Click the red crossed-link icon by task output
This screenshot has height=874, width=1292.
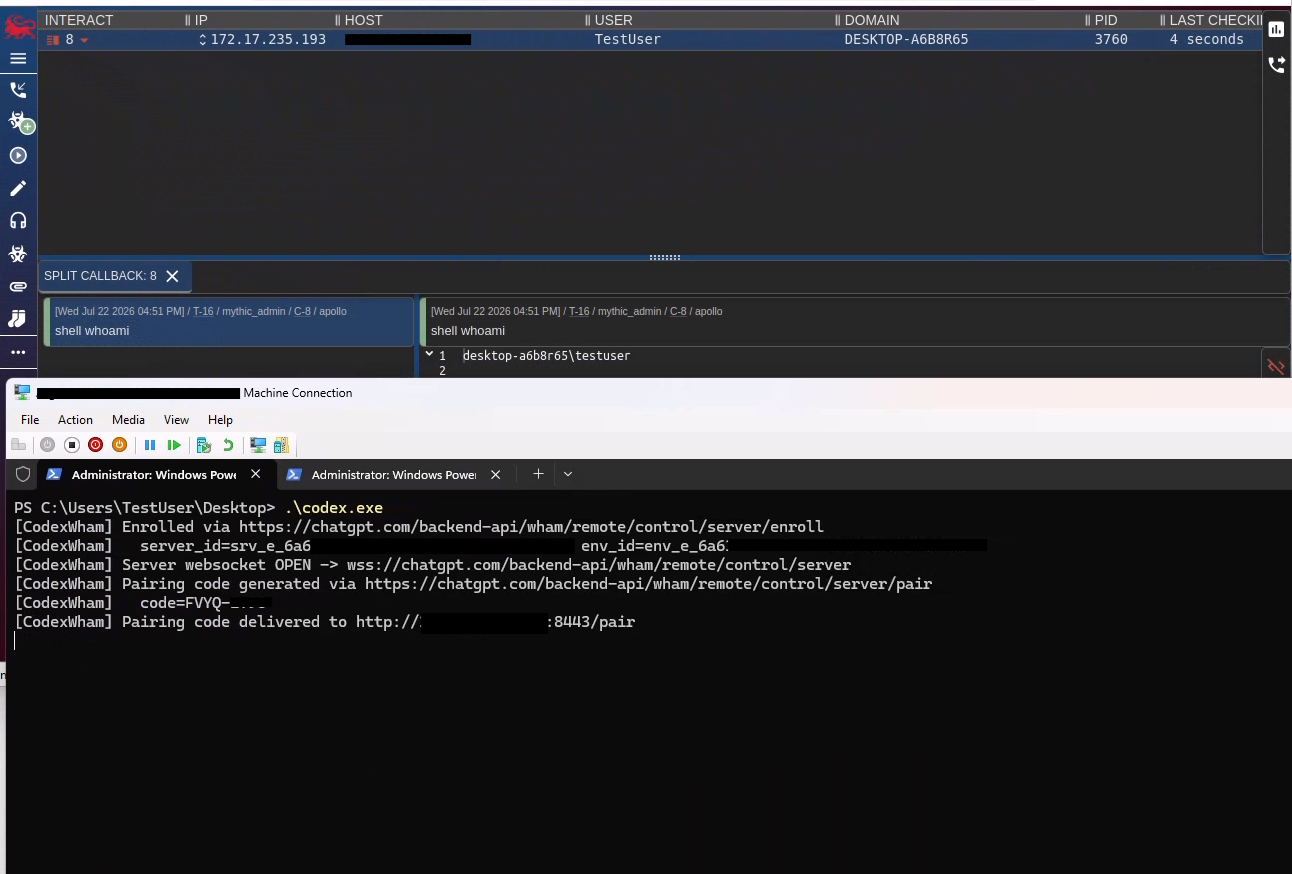1275,367
